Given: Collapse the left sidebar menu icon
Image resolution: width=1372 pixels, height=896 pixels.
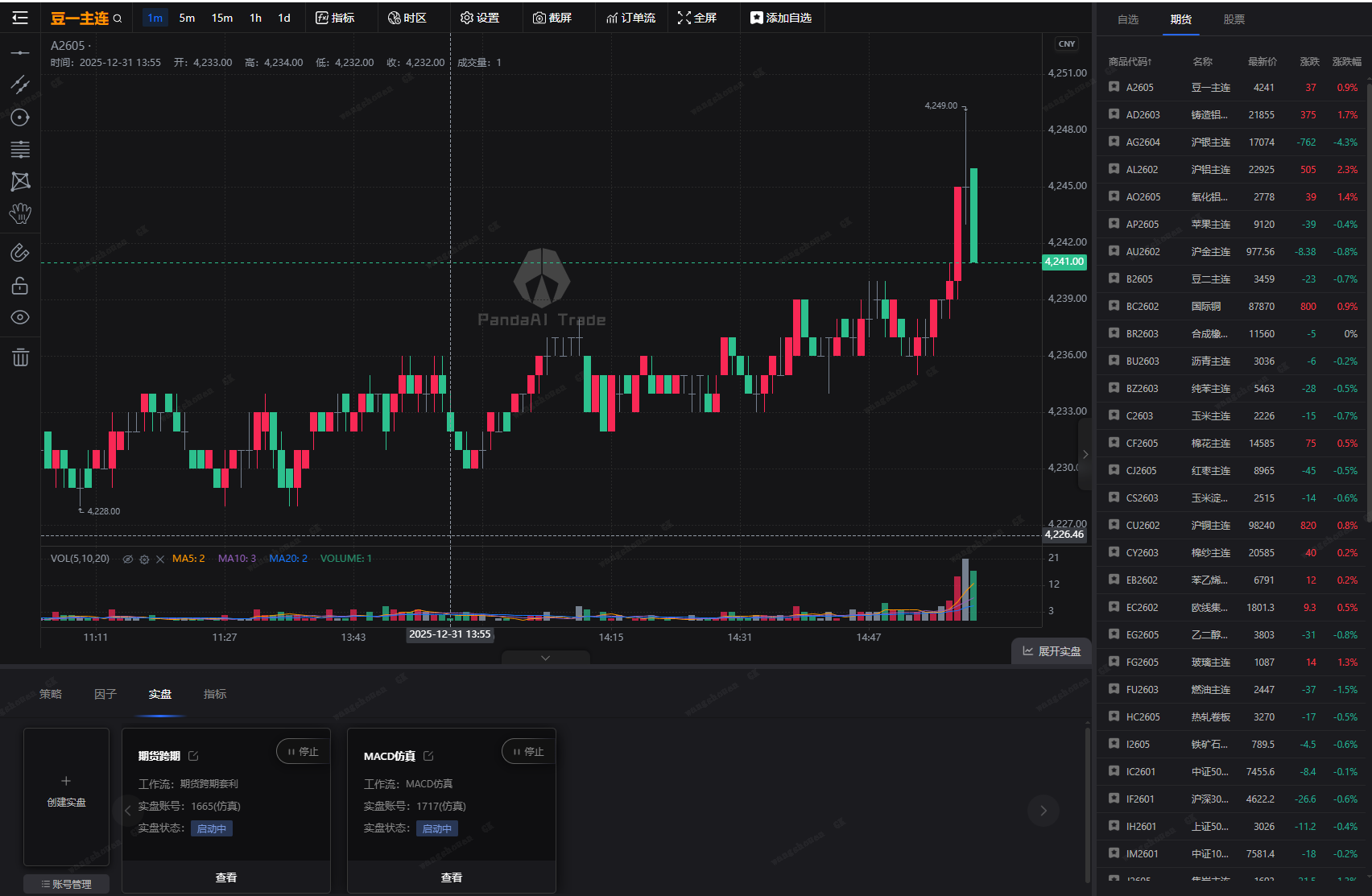Looking at the screenshot, I should click(20, 18).
